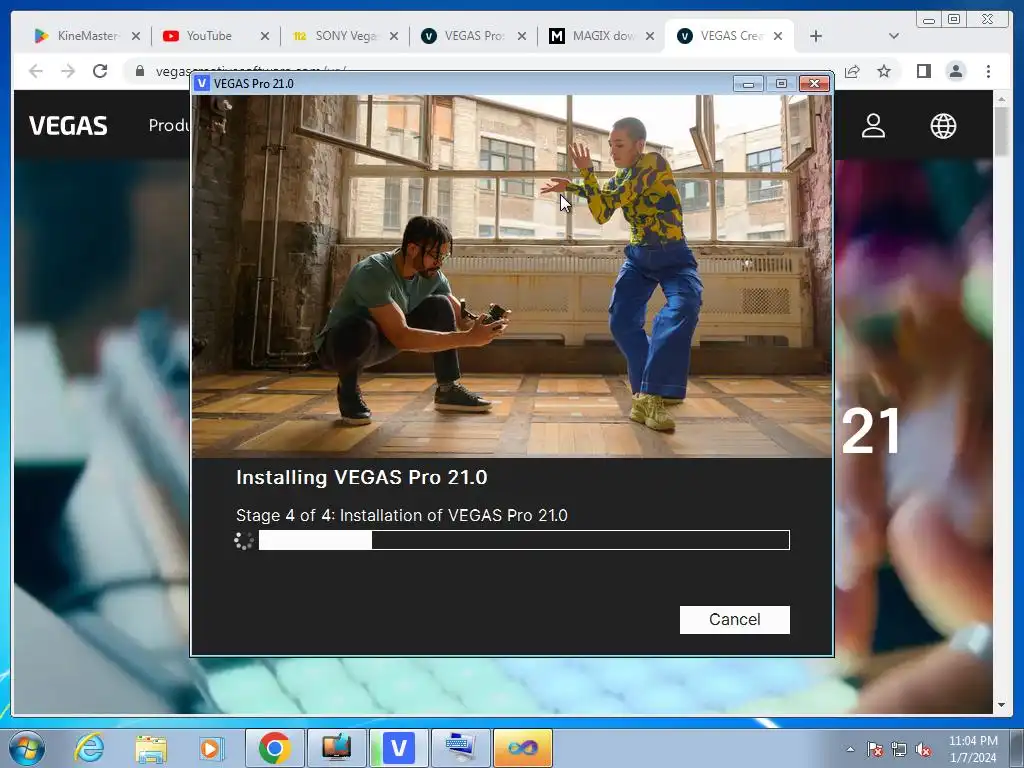Viewport: 1024px width, 768px height.
Task: Open the Windows Start menu
Action: click(x=27, y=748)
